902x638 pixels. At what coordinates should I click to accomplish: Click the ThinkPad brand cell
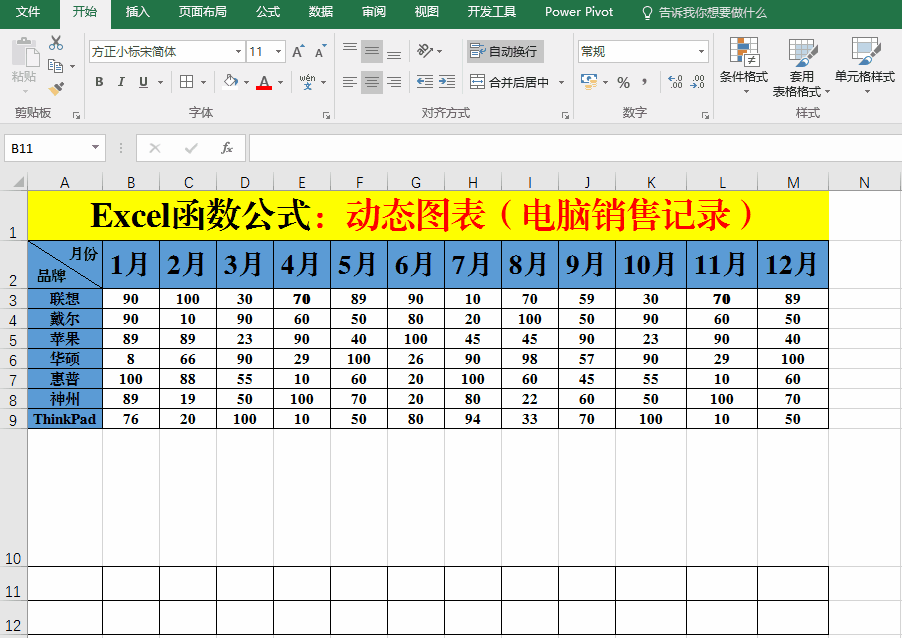coord(65,419)
